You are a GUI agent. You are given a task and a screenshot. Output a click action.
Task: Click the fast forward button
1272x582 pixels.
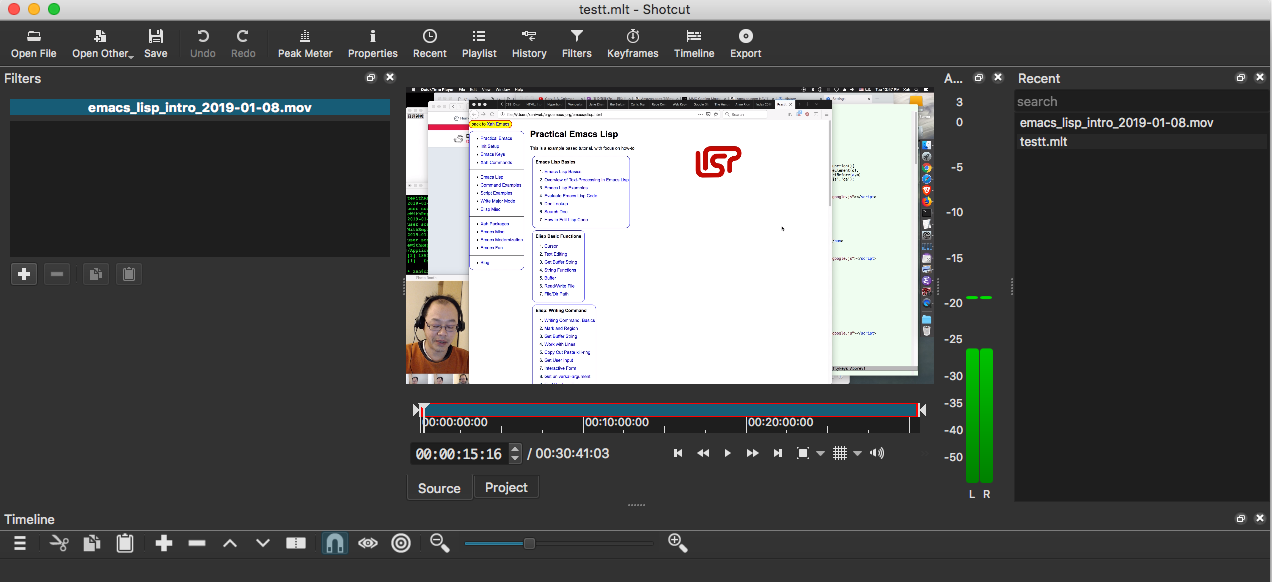click(753, 454)
